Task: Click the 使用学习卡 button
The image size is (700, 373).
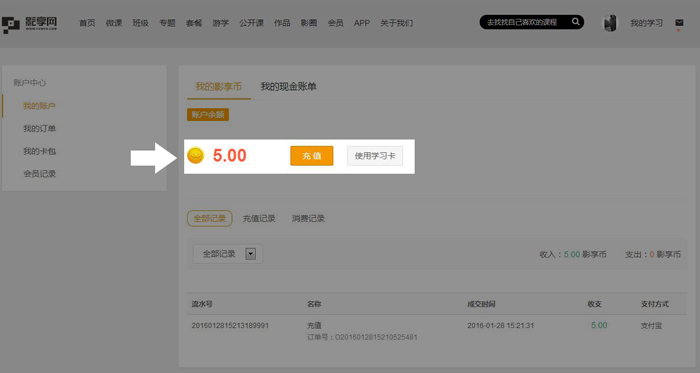Action: pos(375,156)
